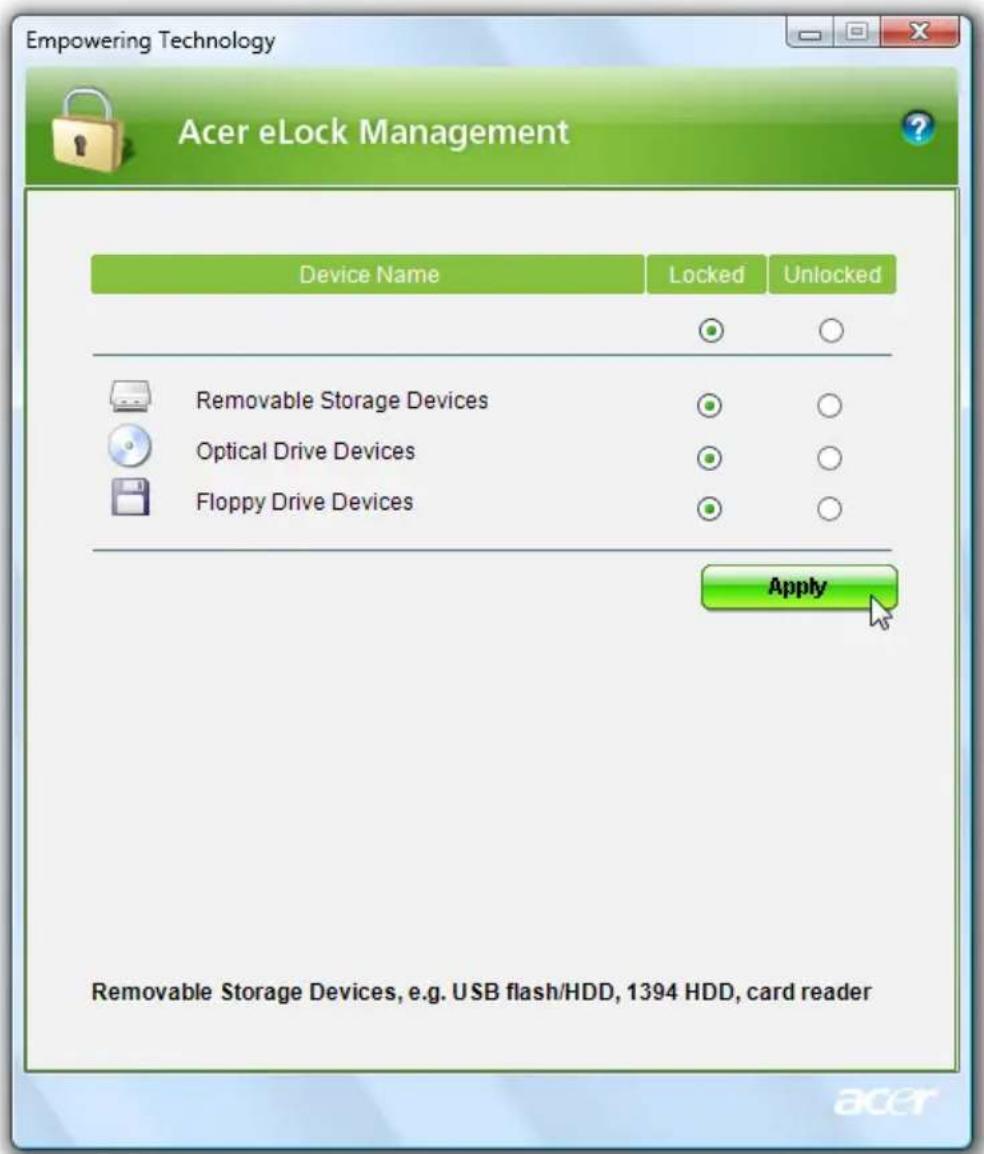
Task: Click the blue help question mark icon
Action: pos(918,128)
